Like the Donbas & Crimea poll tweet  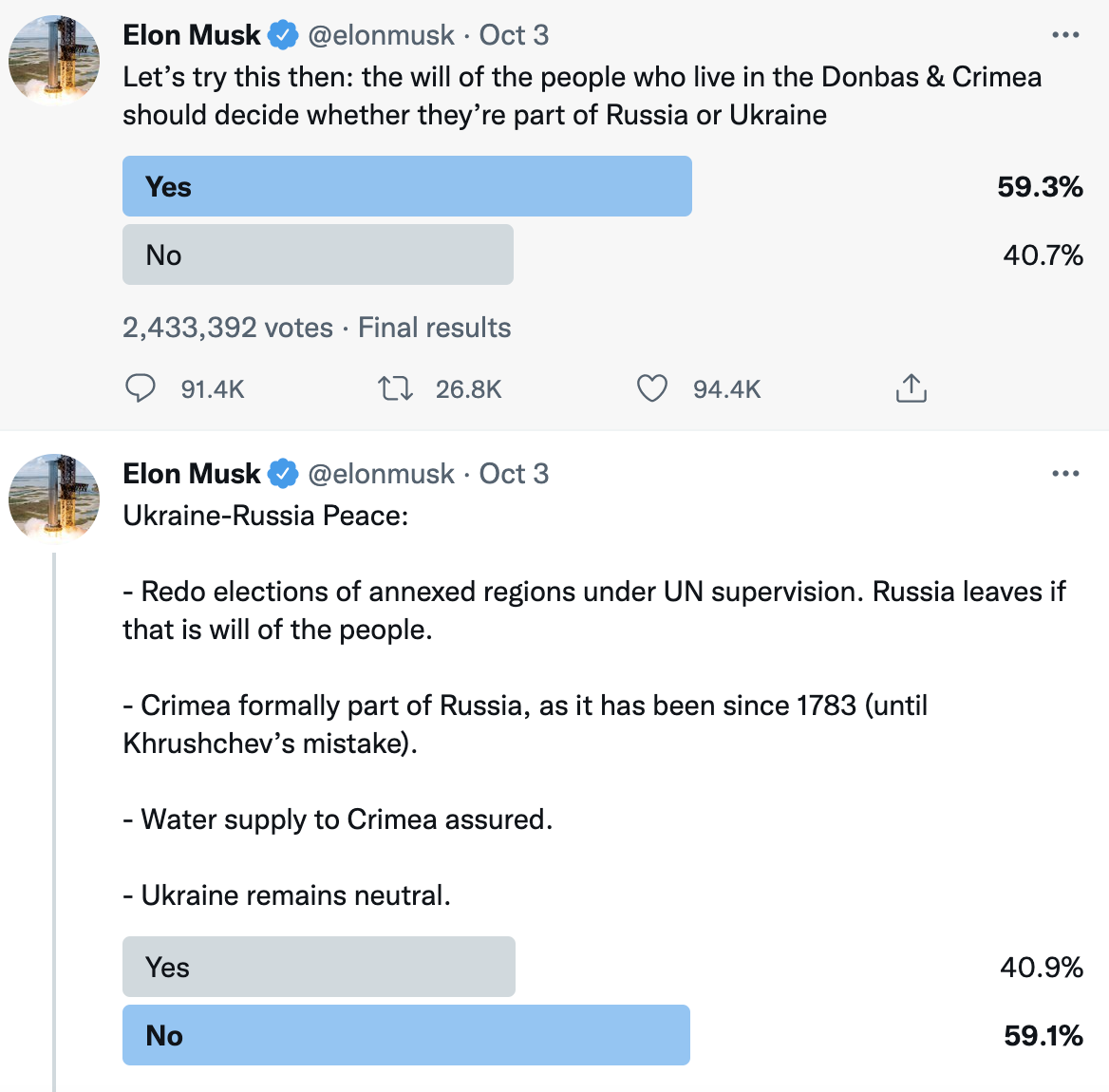tap(651, 388)
